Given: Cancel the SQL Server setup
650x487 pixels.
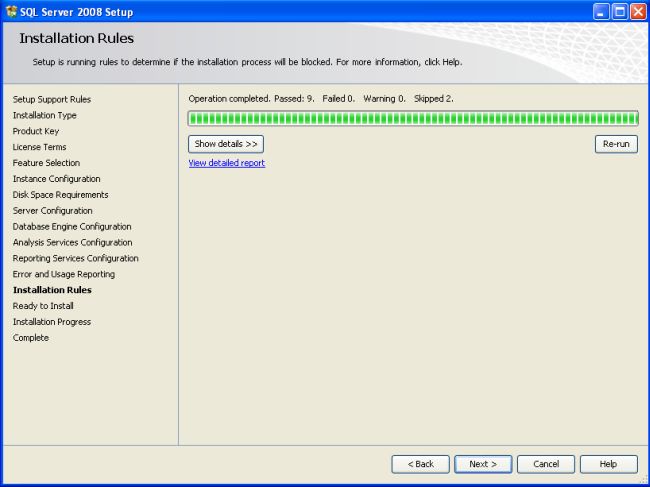Looking at the screenshot, I should [546, 464].
